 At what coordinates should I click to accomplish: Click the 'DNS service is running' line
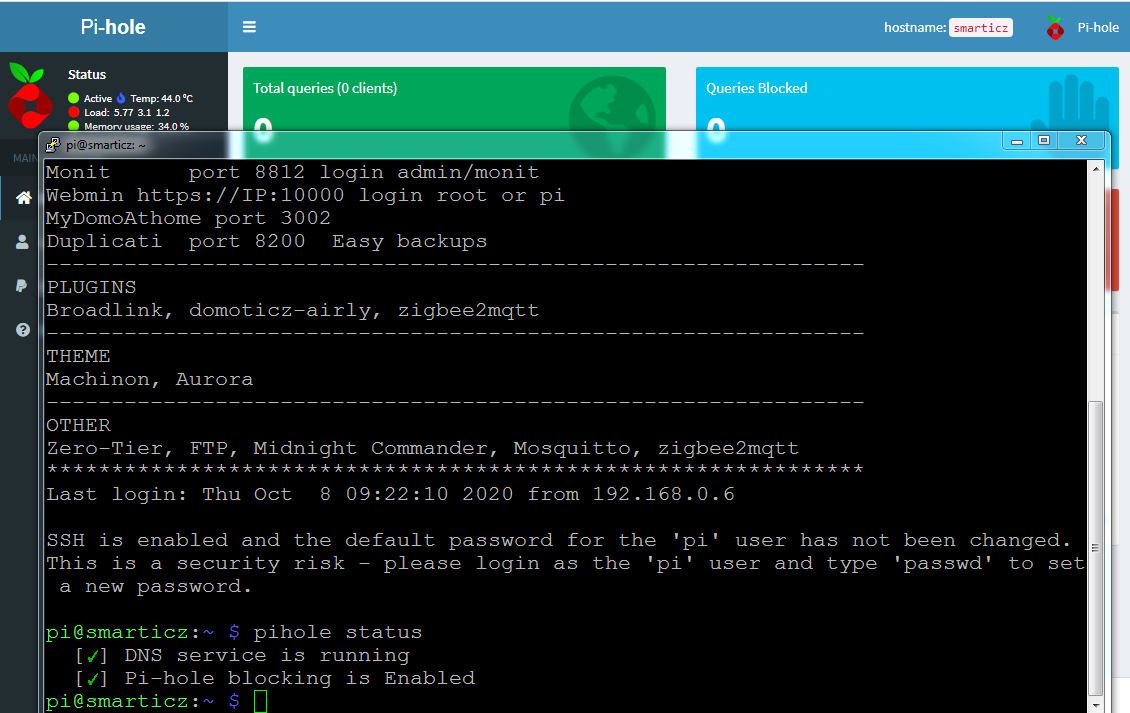click(x=243, y=656)
